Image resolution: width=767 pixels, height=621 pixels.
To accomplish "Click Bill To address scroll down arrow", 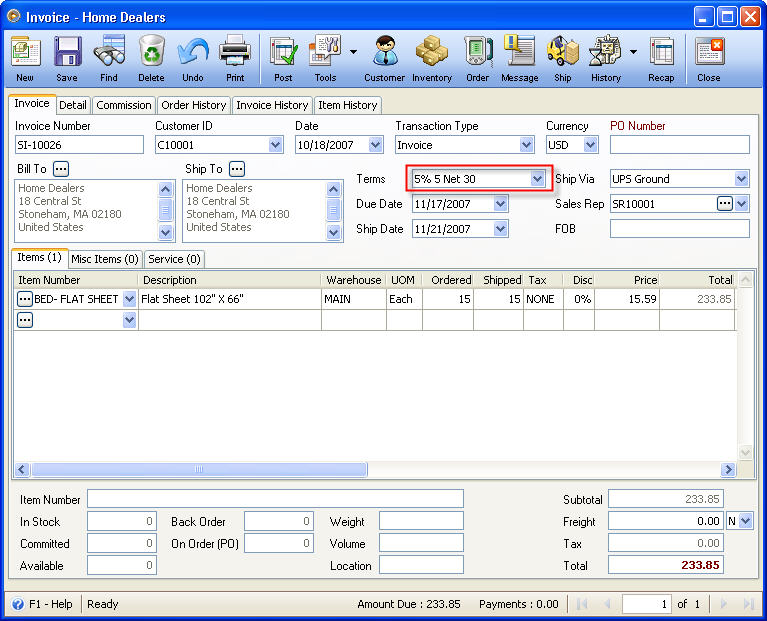I will point(165,232).
